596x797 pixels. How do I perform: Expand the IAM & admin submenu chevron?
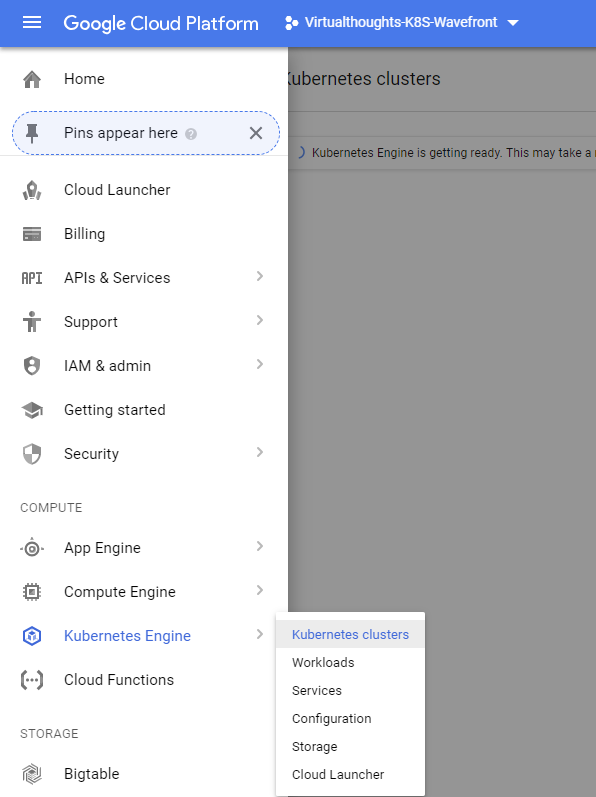click(260, 364)
